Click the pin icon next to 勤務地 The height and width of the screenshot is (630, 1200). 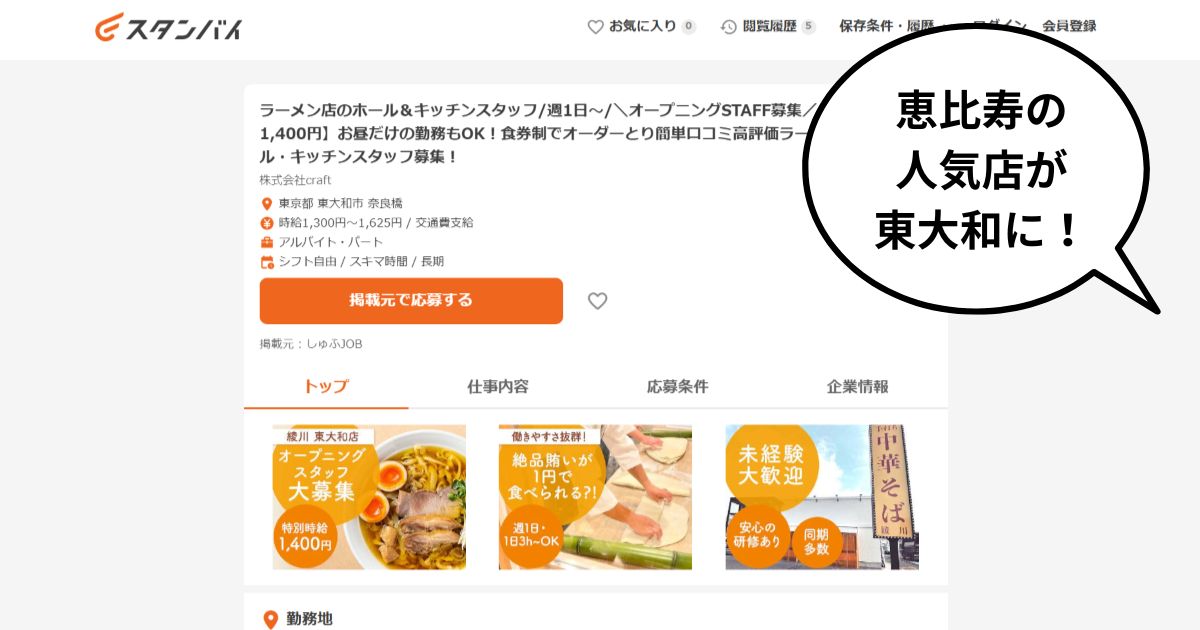coord(269,620)
